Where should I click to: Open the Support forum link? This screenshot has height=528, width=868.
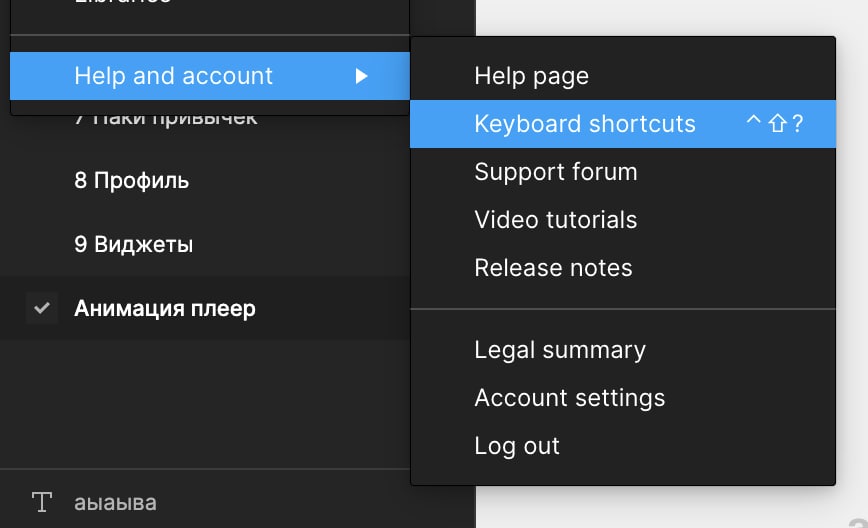pyautogui.click(x=623, y=172)
